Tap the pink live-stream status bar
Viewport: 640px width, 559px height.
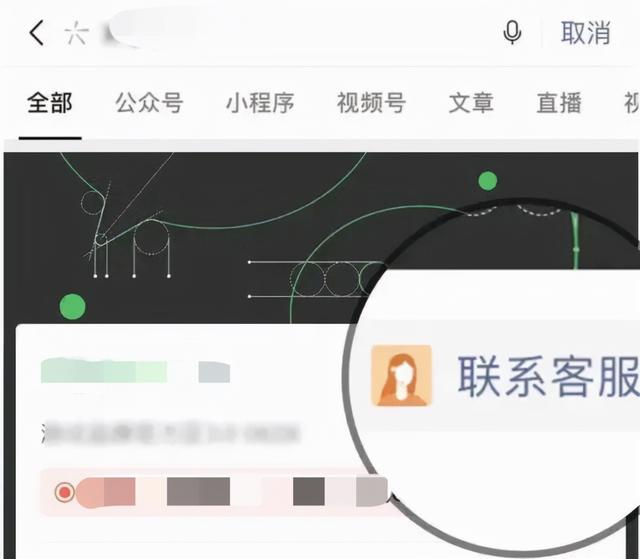214,492
